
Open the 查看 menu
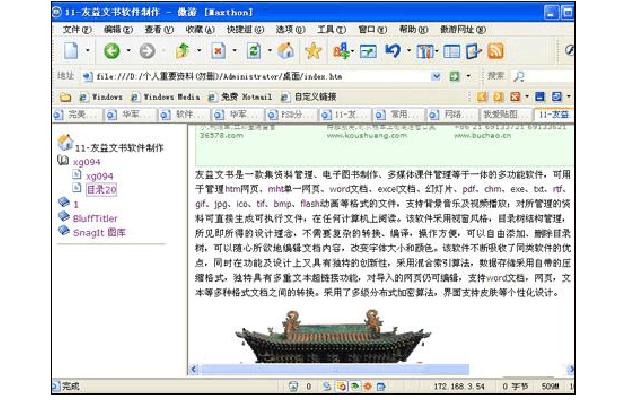pos(159,29)
